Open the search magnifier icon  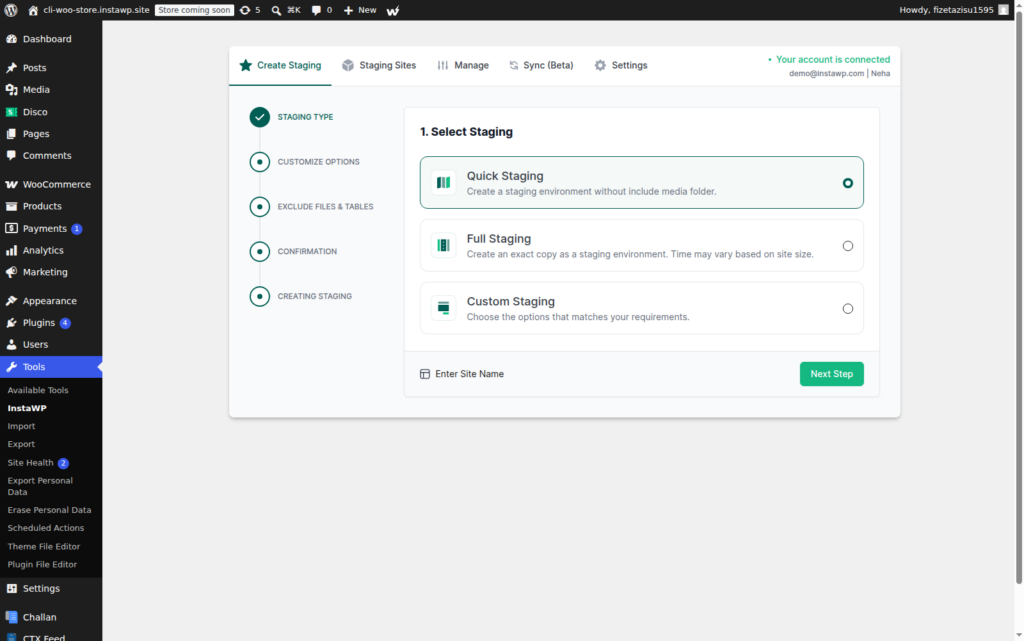coord(276,10)
